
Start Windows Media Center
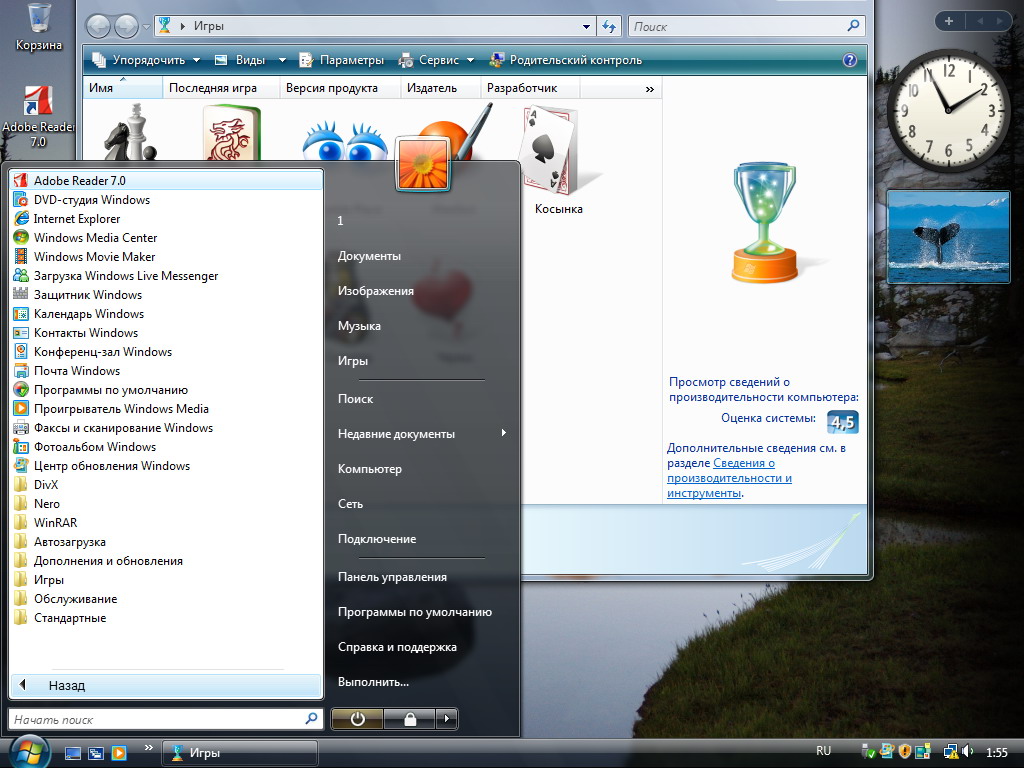(166, 238)
